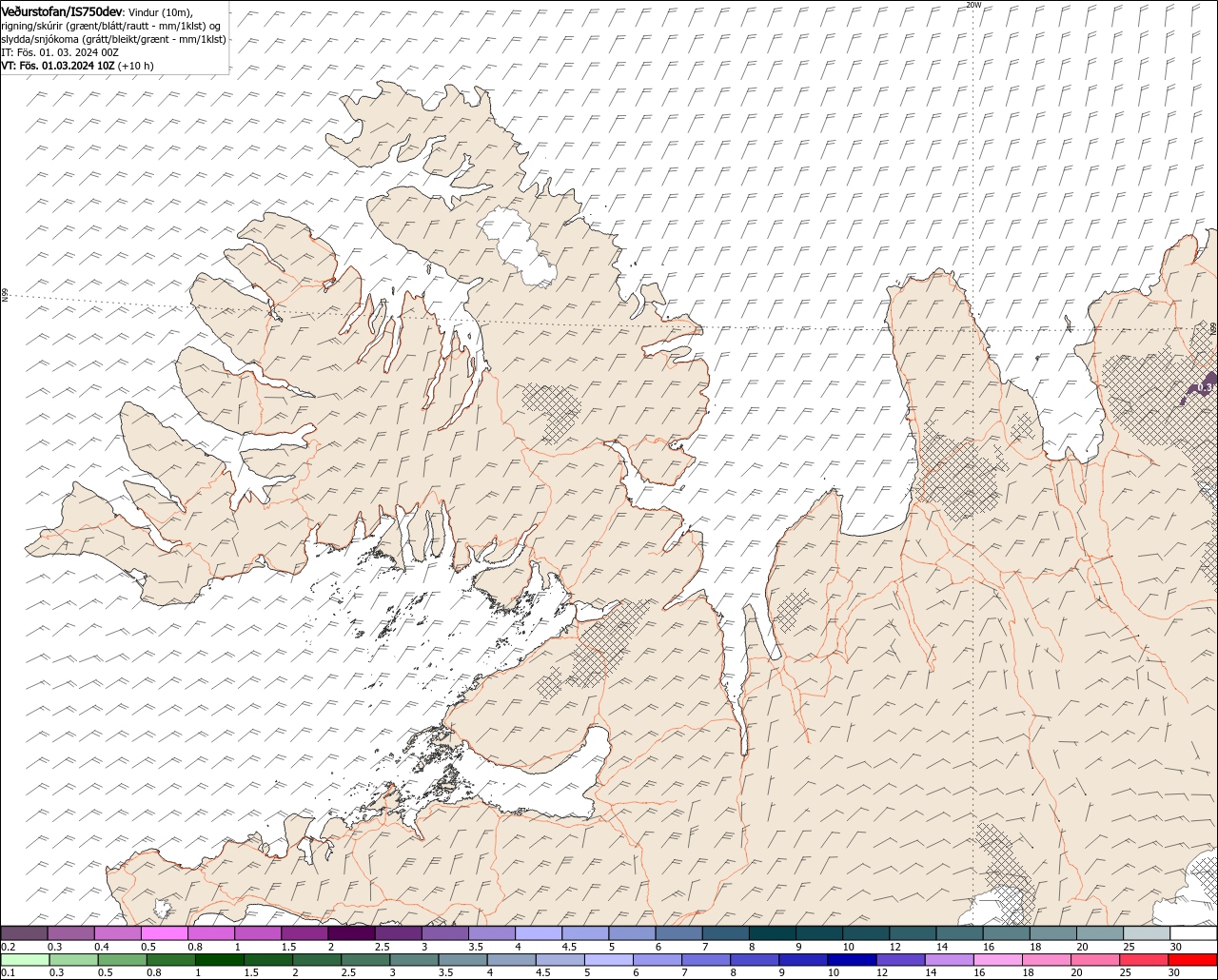Click the 'slydda/snjókoma' legend description line
The width and height of the screenshot is (1218, 980).
click(x=113, y=39)
